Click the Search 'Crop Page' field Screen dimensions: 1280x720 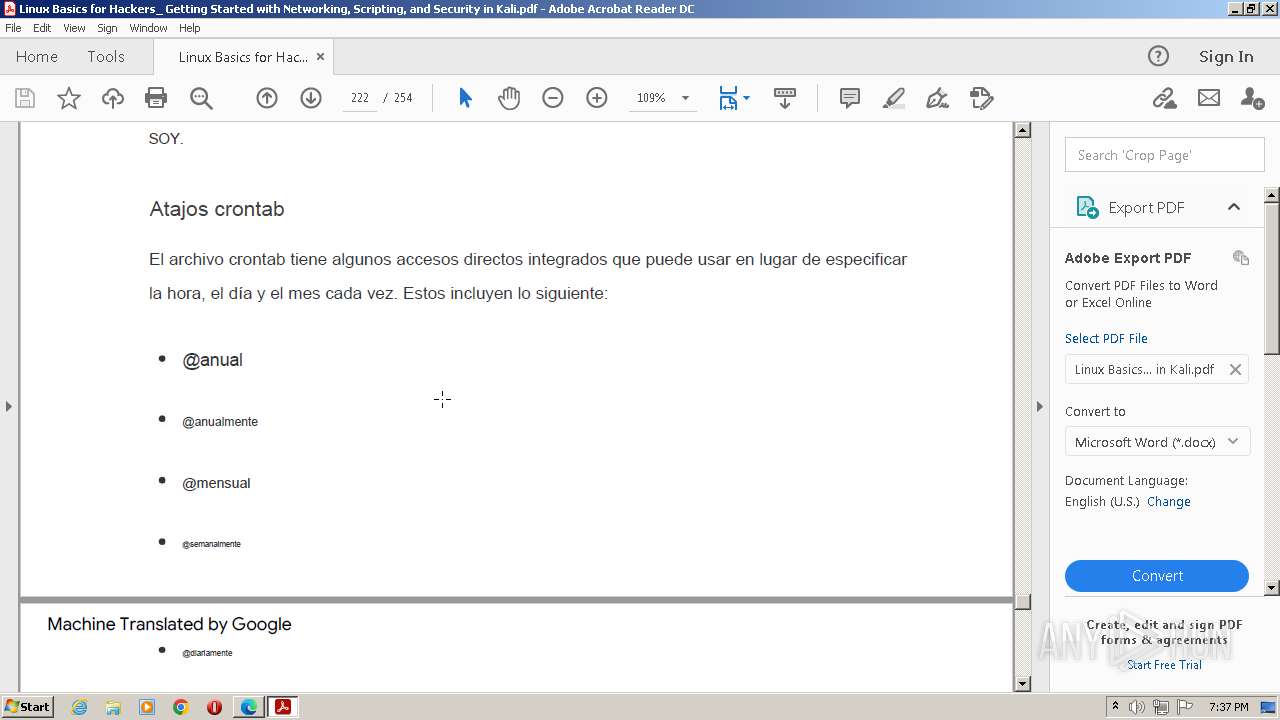click(x=1165, y=155)
